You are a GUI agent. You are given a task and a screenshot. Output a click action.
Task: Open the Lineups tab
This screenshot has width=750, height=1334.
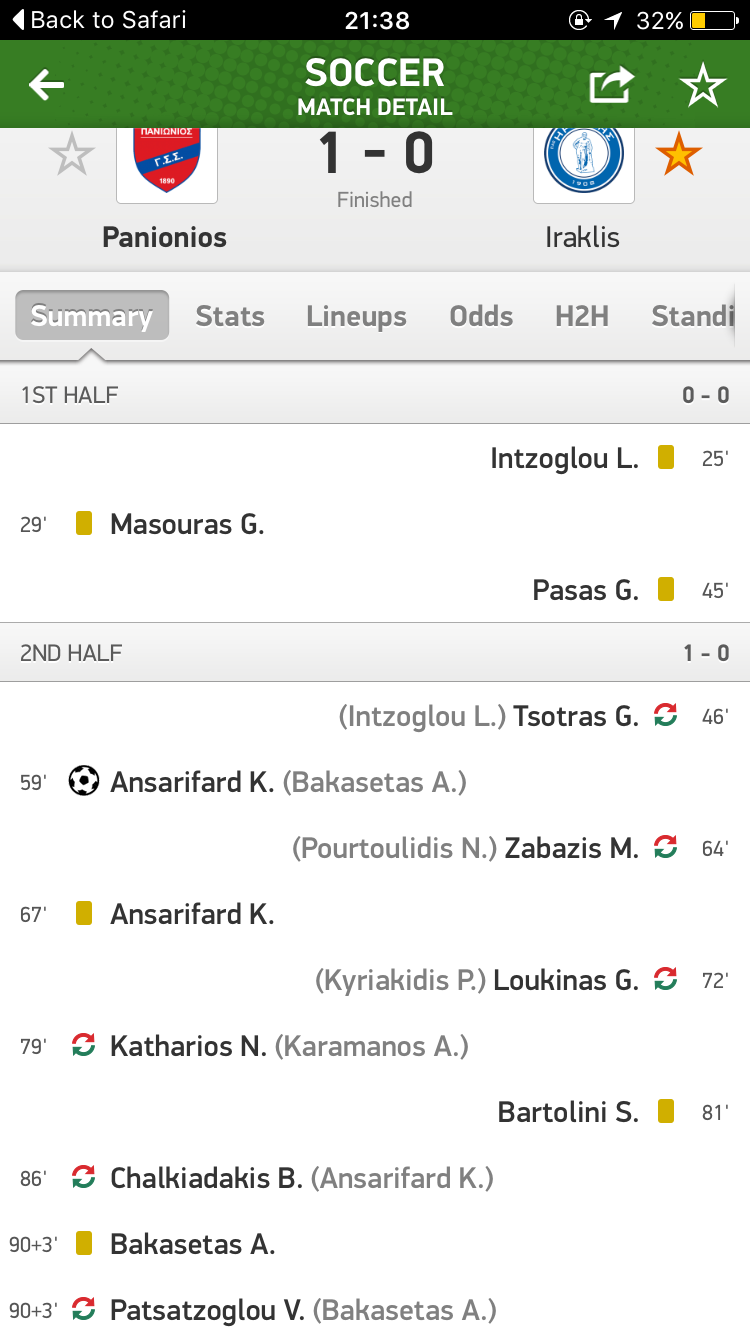click(356, 316)
